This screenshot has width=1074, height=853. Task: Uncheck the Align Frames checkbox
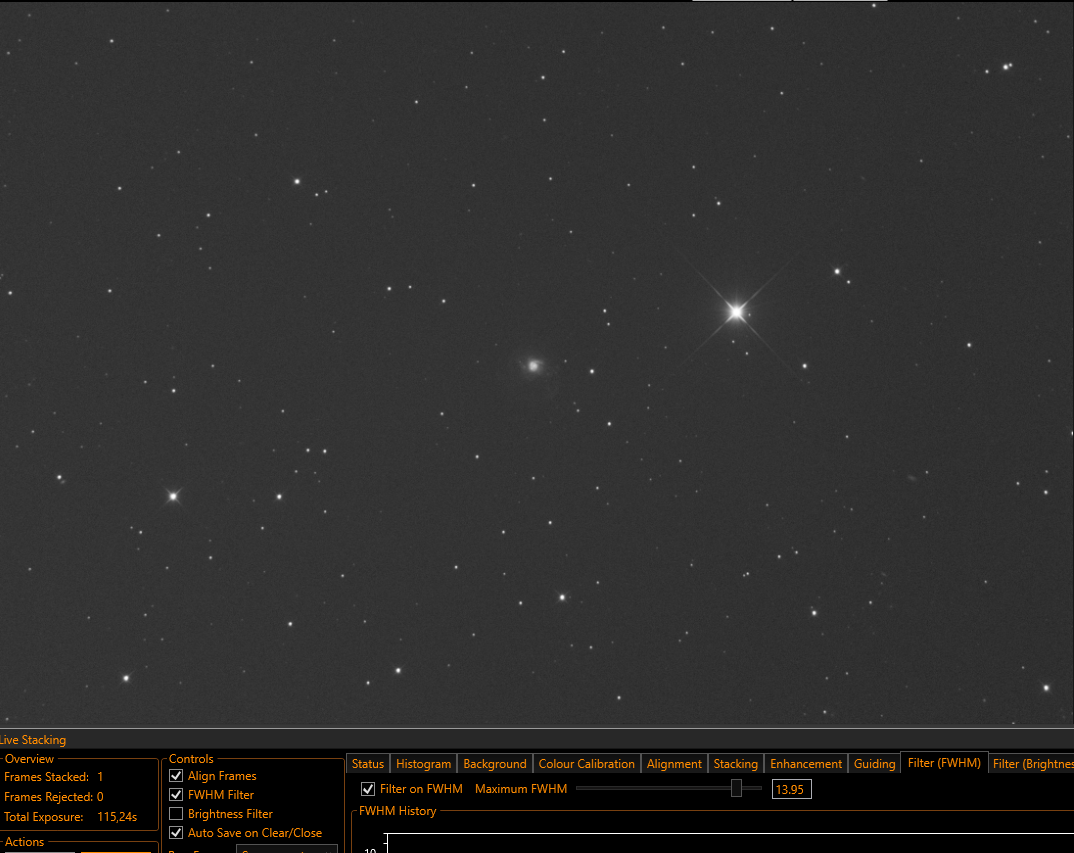(176, 776)
